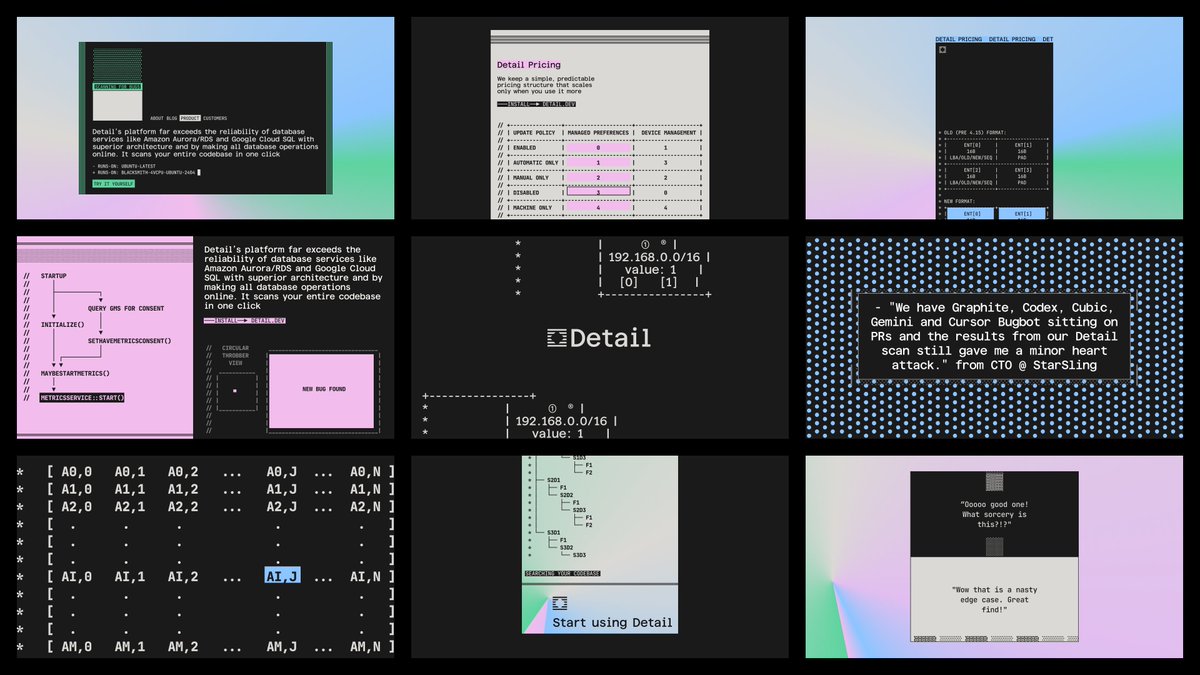The width and height of the screenshot is (1200, 675).
Task: Select the S3D2 tree node
Action: (x=567, y=548)
